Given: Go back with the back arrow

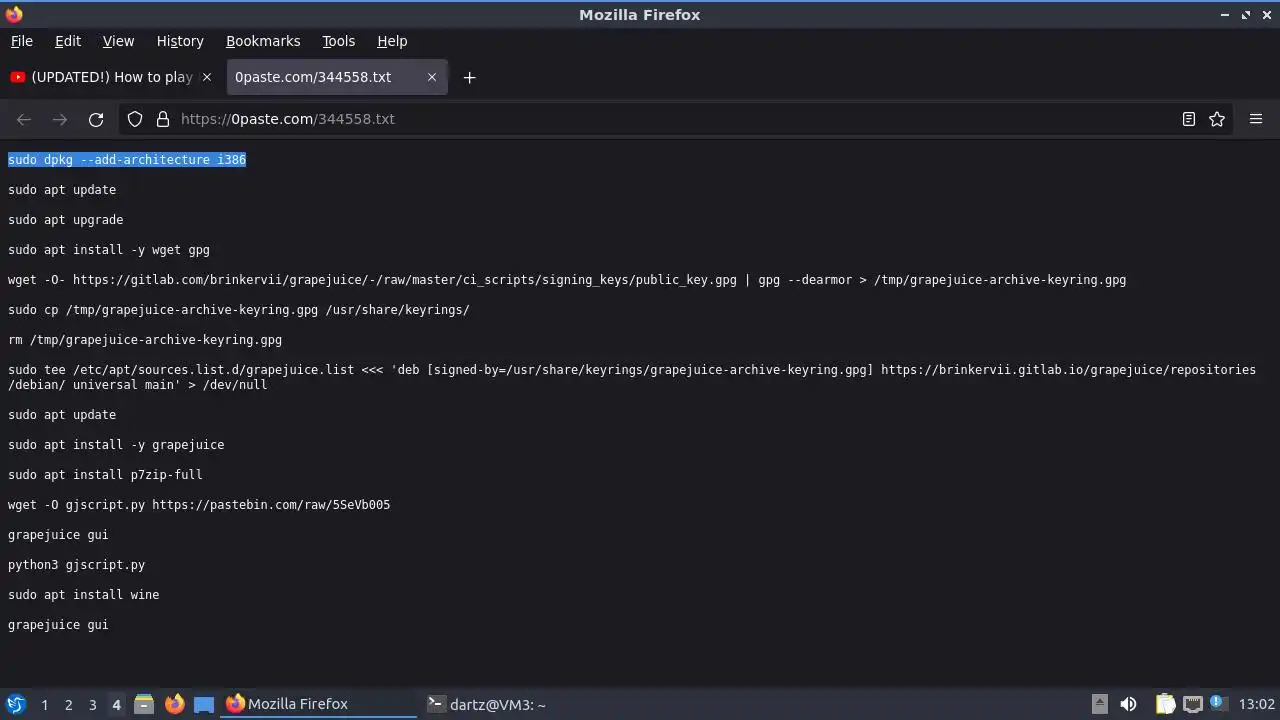Looking at the screenshot, I should tap(24, 119).
